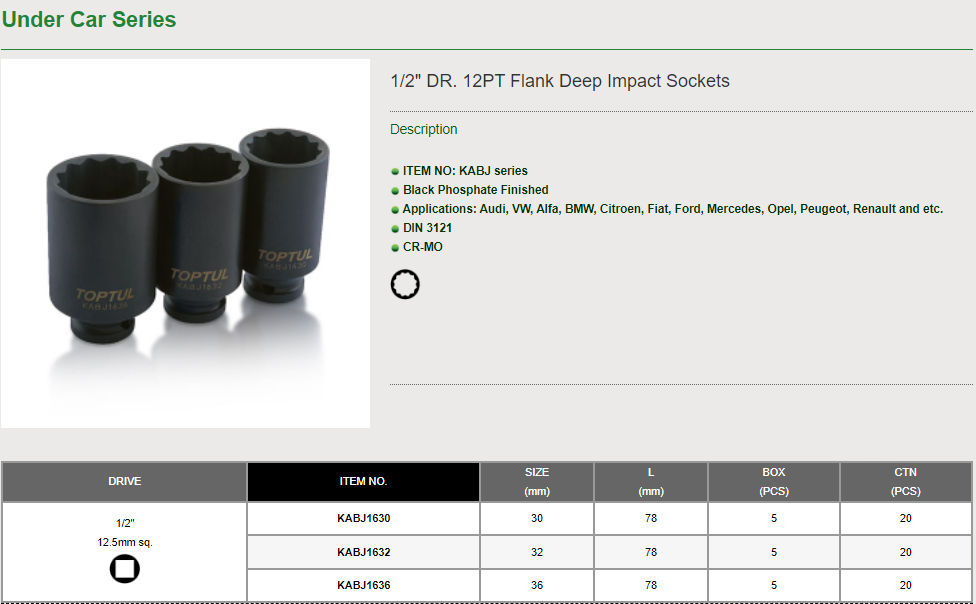This screenshot has width=976, height=604.
Task: Click length 78 in the KABJ1632 row
Action: click(x=651, y=552)
